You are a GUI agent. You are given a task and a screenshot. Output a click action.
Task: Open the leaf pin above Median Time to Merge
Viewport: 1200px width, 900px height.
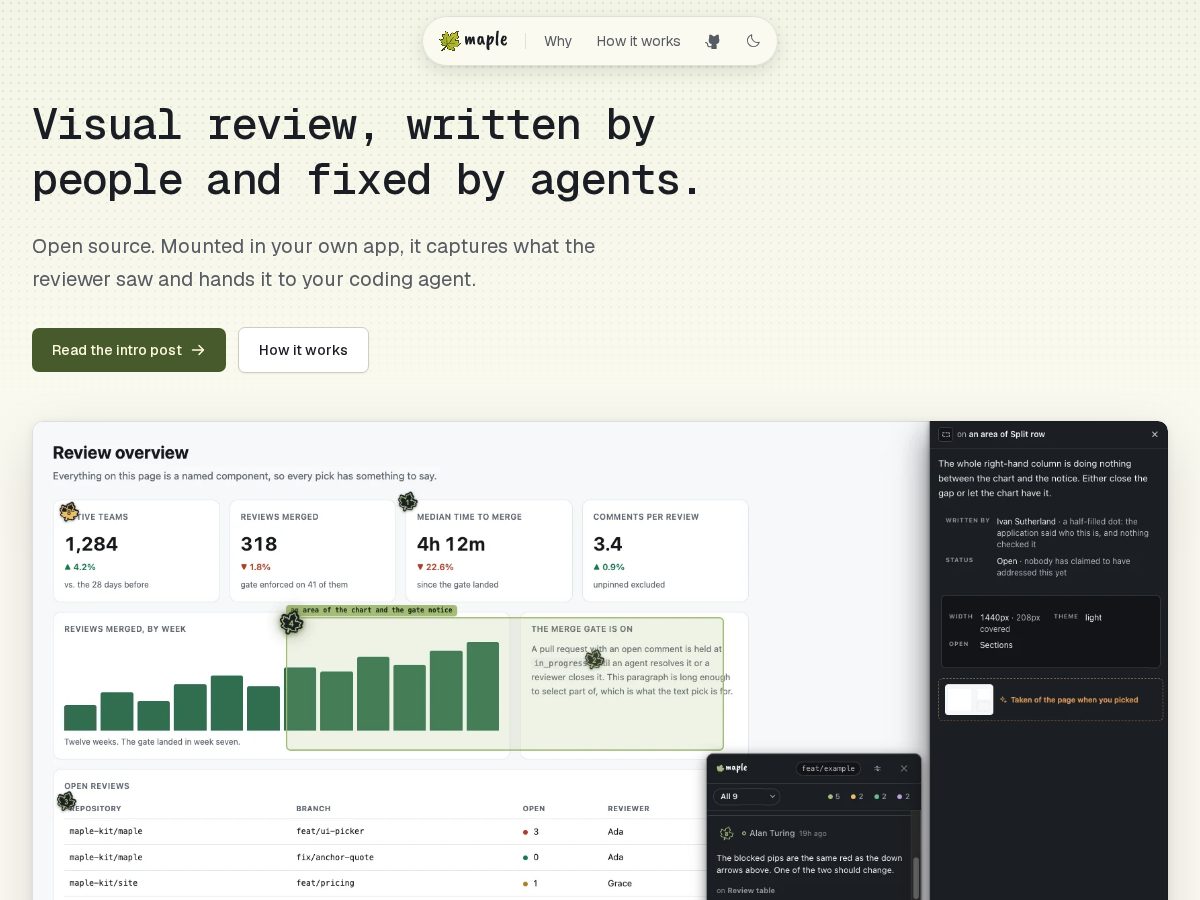[407, 501]
